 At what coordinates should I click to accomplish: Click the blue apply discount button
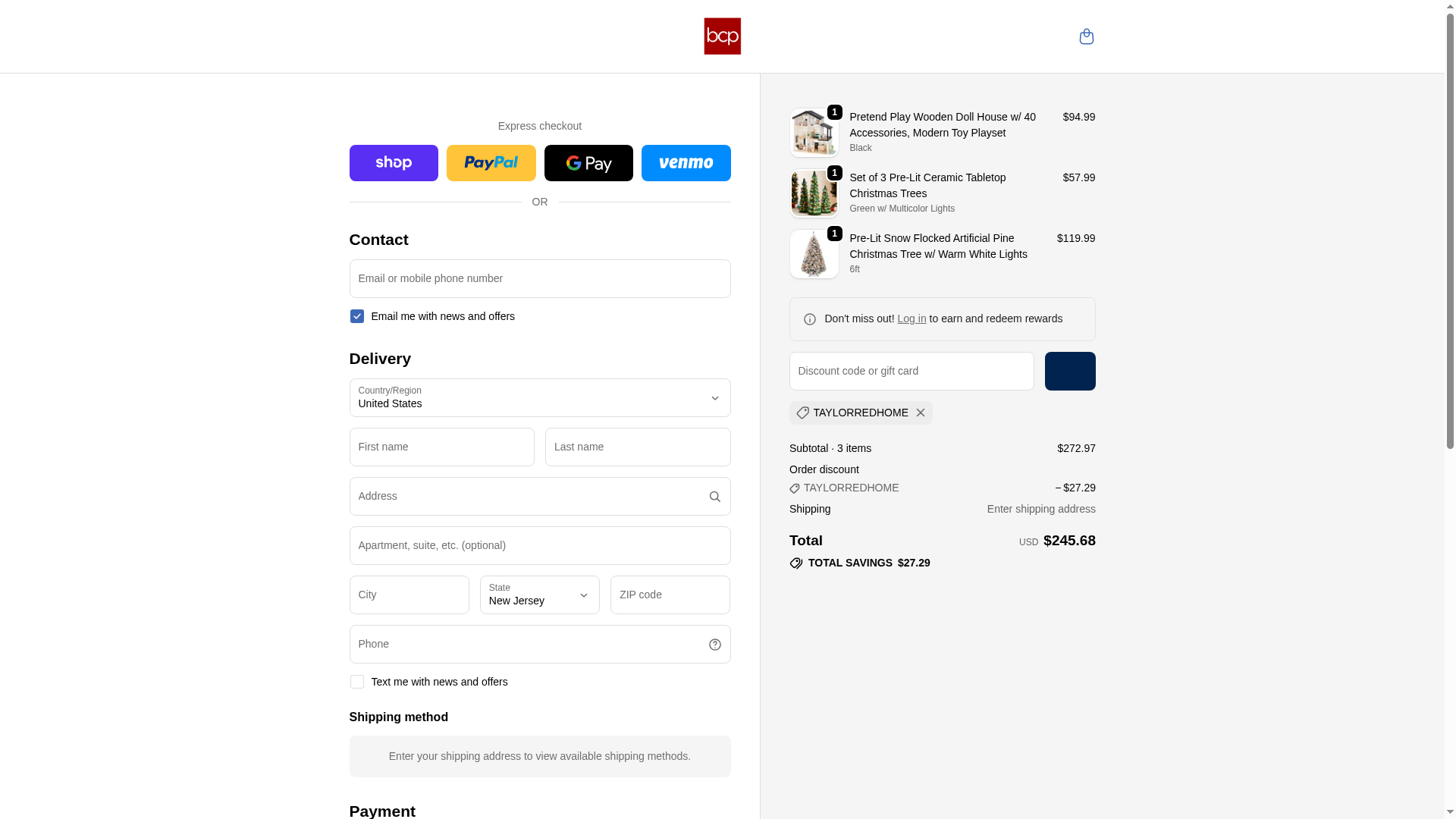[x=1069, y=372]
